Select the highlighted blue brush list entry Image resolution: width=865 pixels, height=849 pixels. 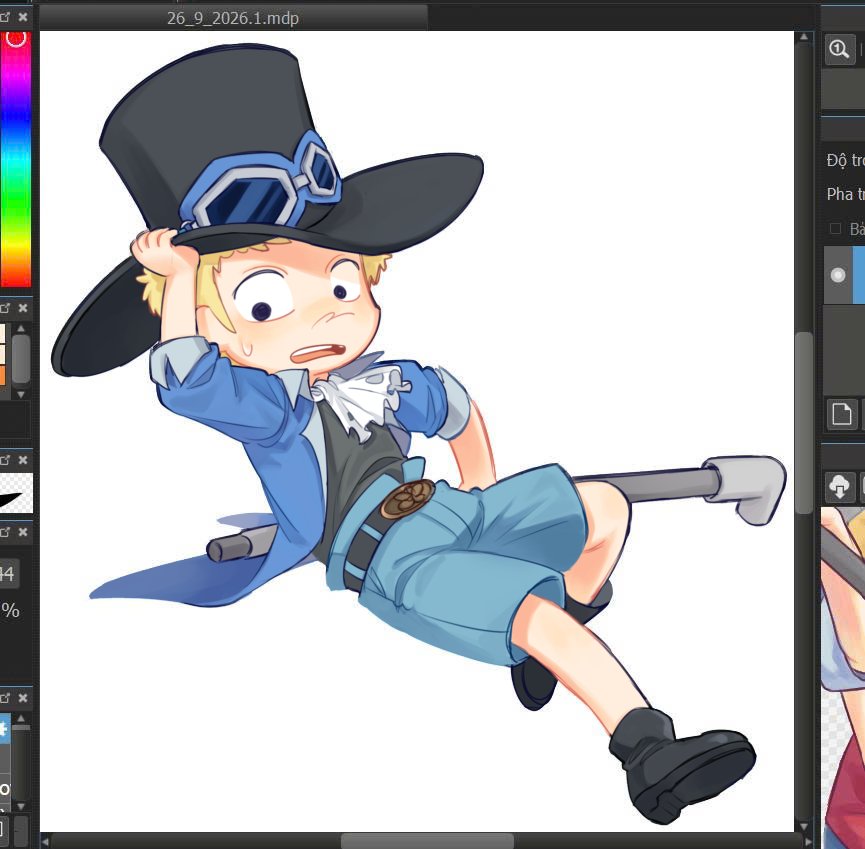pos(4,729)
